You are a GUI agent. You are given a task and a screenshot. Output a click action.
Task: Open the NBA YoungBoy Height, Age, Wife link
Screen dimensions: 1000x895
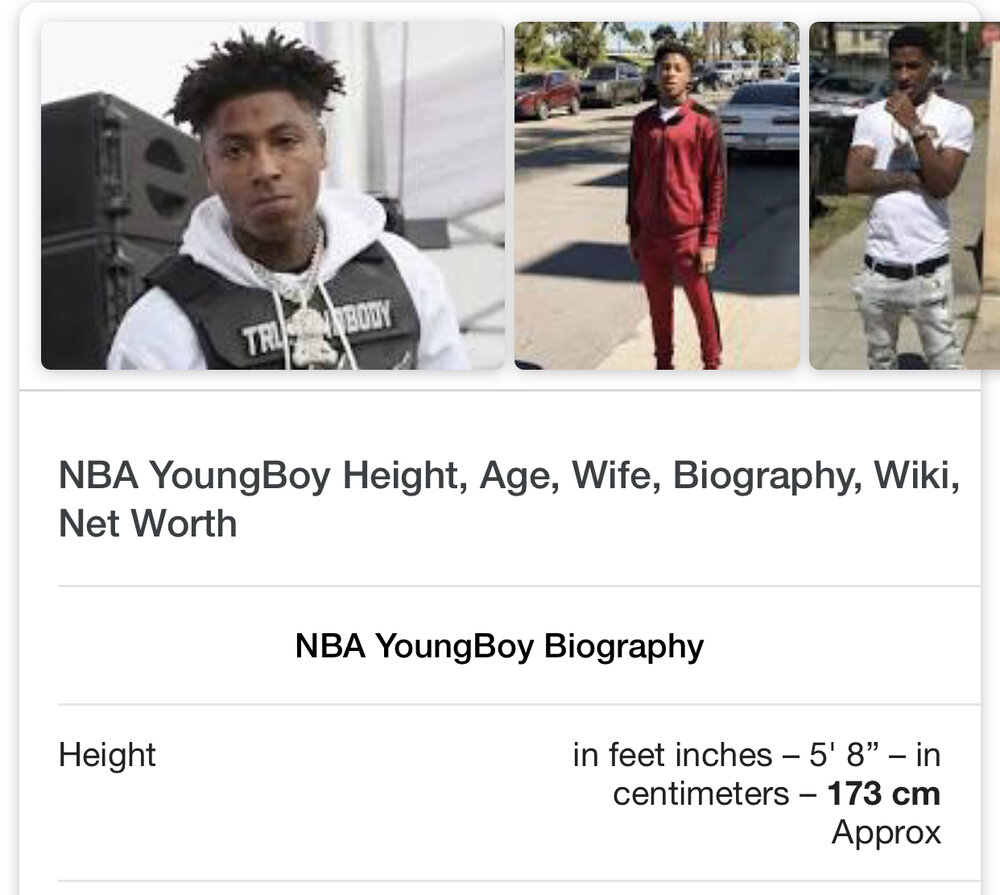click(509, 499)
